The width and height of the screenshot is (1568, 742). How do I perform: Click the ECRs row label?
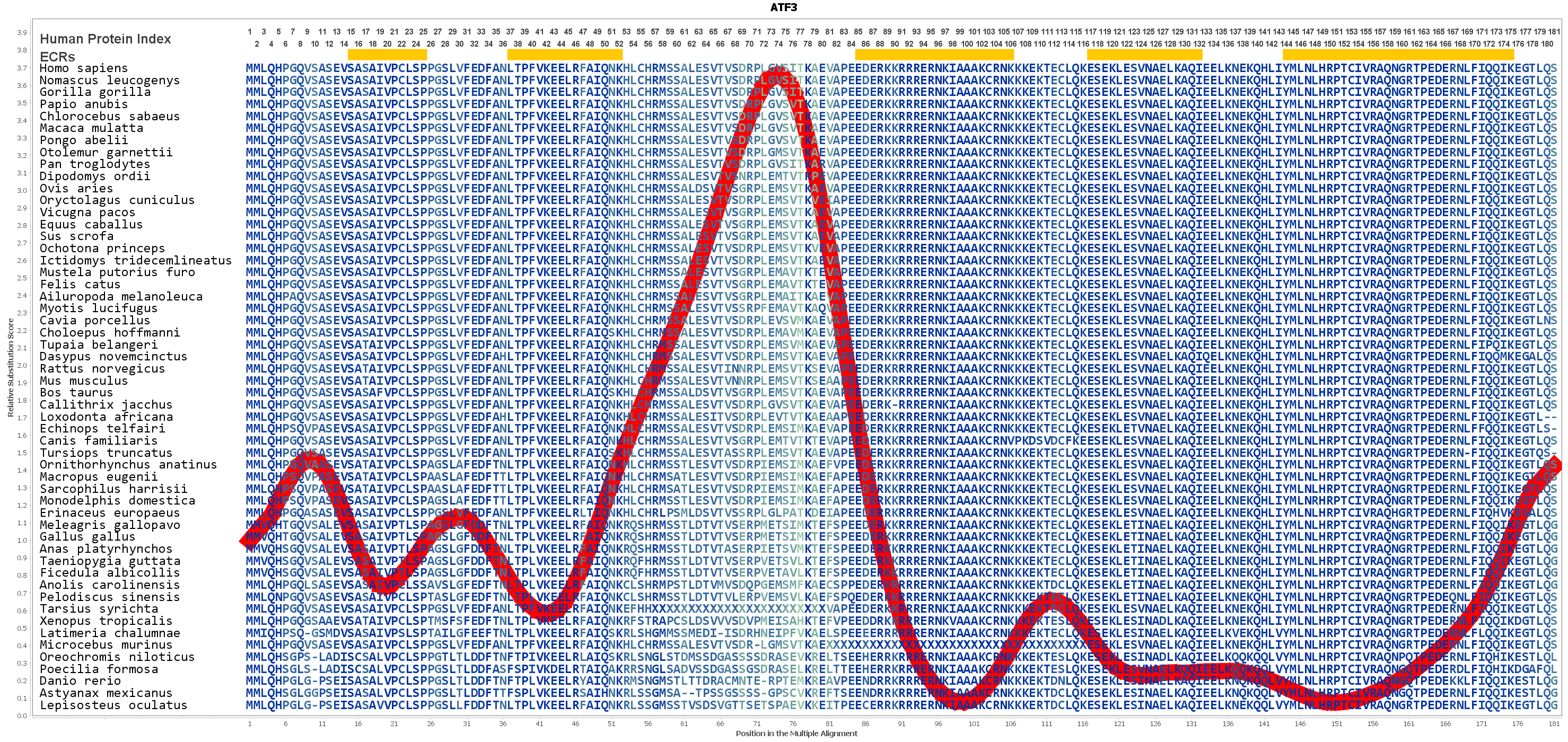click(57, 57)
